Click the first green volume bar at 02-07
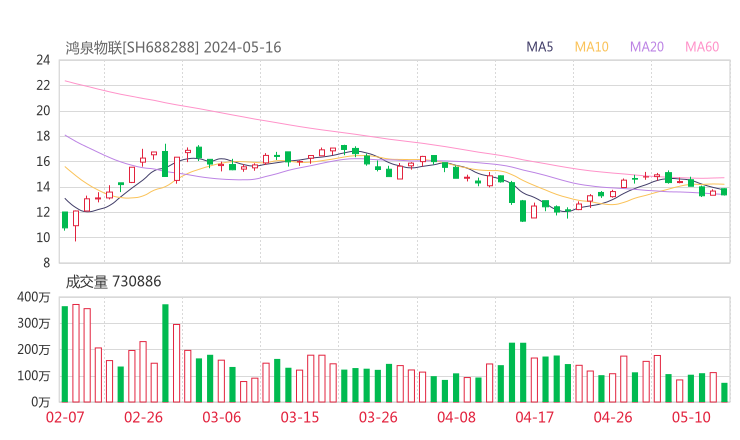This screenshot has width=740, height=440. point(65,354)
